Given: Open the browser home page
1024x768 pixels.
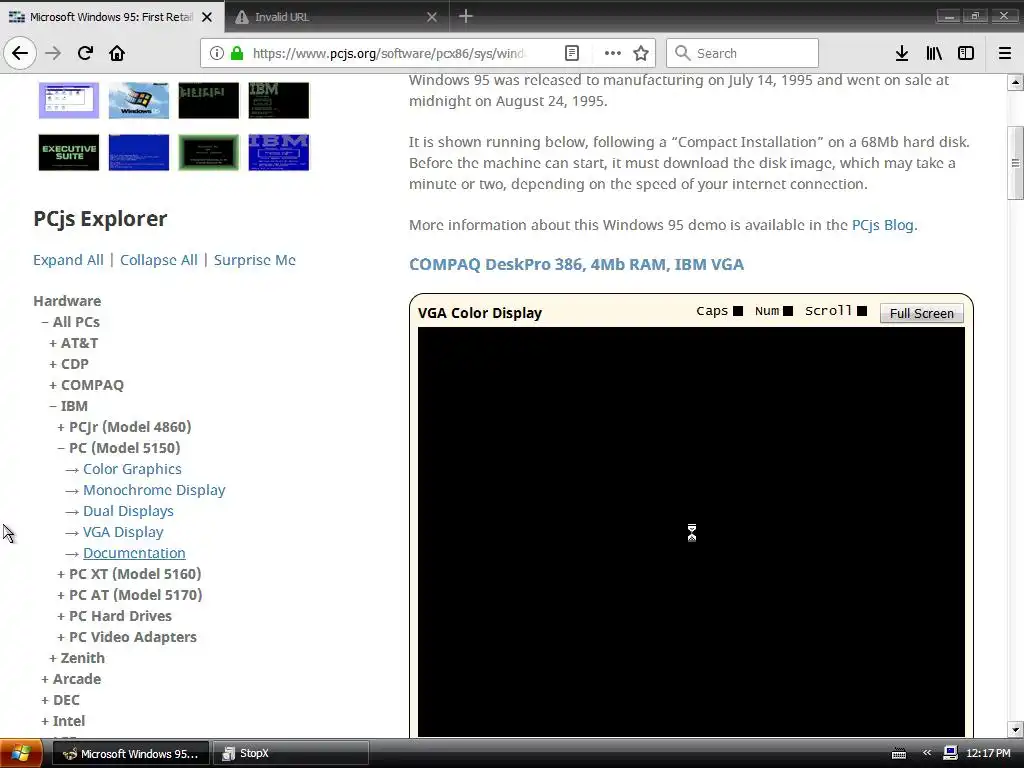Looking at the screenshot, I should coord(117,53).
